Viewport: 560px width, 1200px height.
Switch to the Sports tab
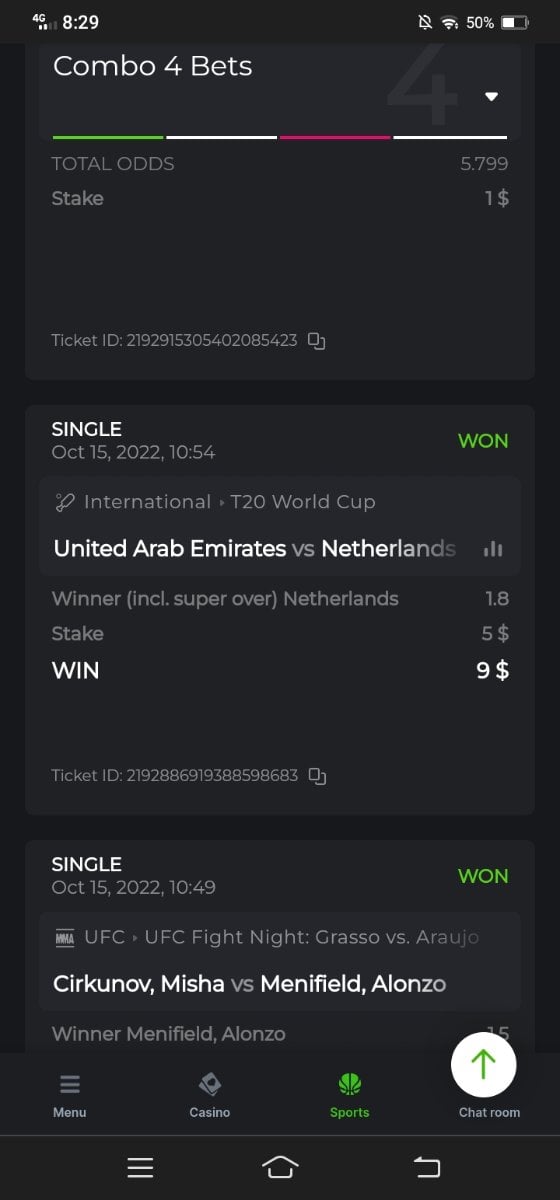pyautogui.click(x=350, y=1095)
